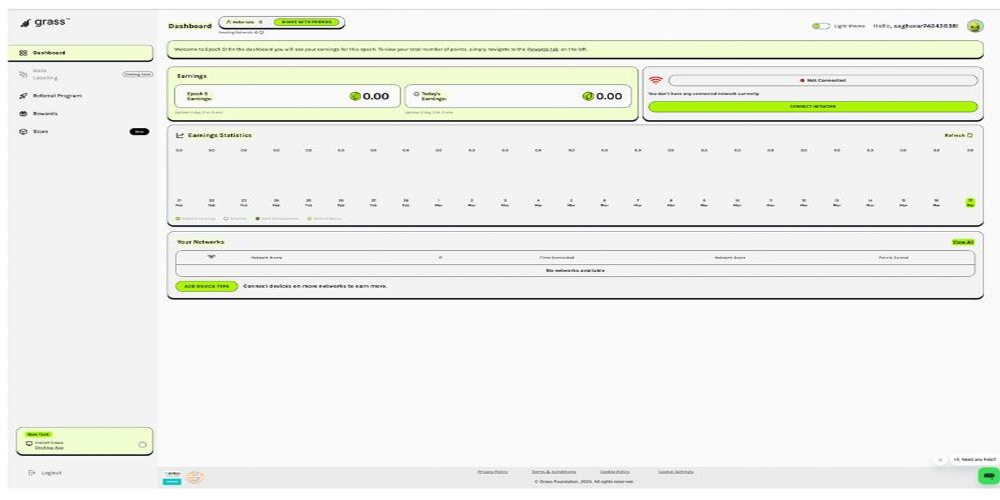
Task: Open the green chat support widget
Action: pyautogui.click(x=986, y=475)
